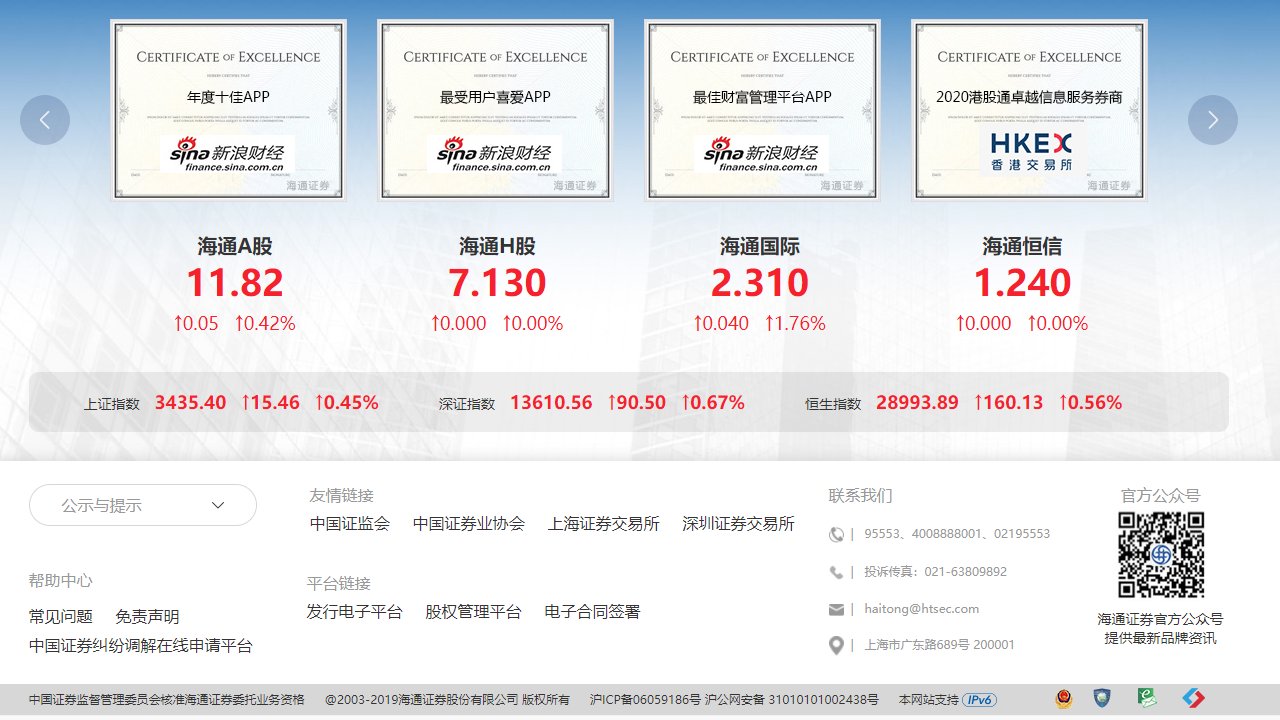The width and height of the screenshot is (1280, 720).
Task: Go to previous certificate slide
Action: [45, 120]
